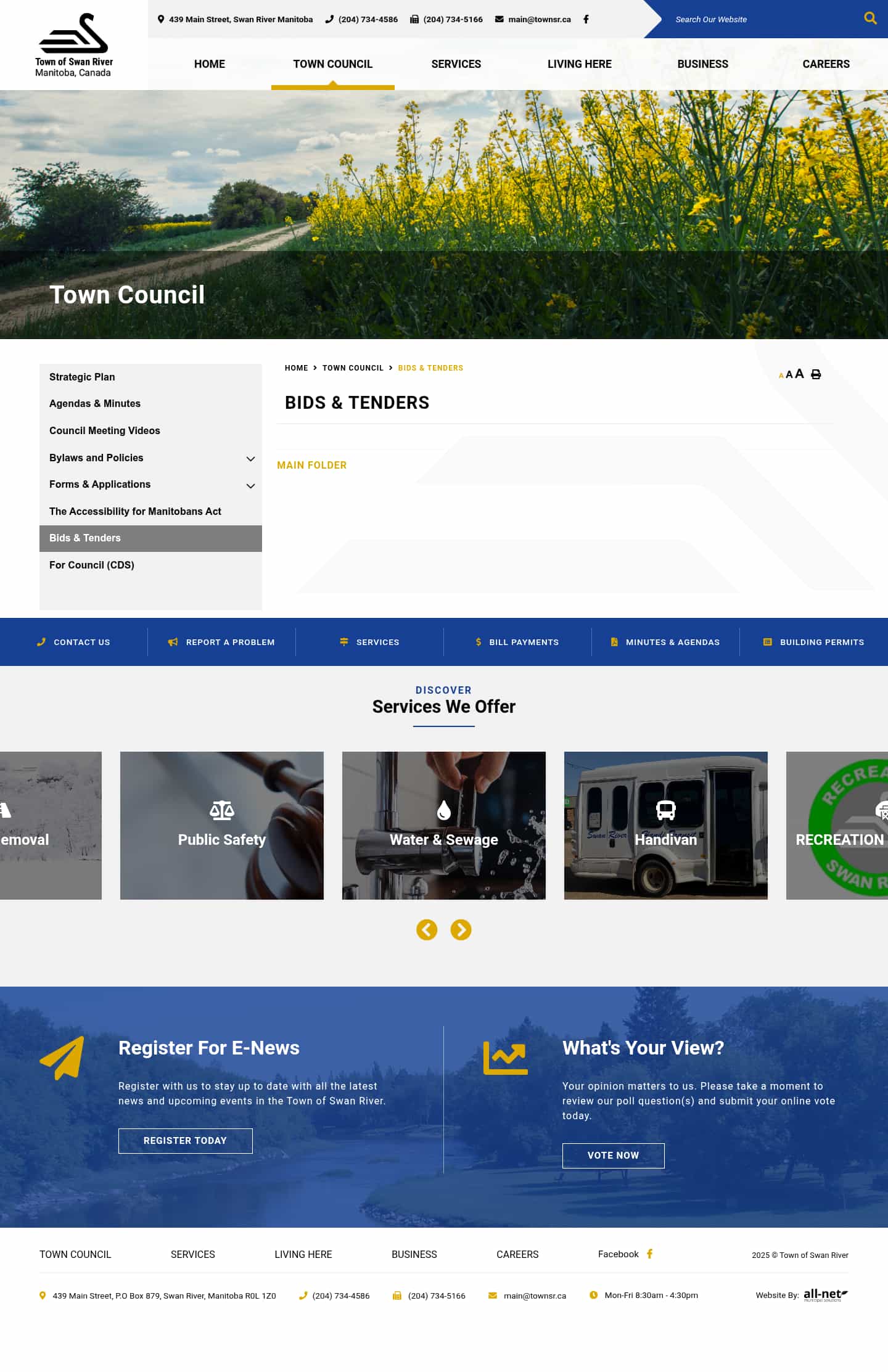888x1372 pixels.
Task: Click the Register Today button
Action: [x=185, y=1141]
